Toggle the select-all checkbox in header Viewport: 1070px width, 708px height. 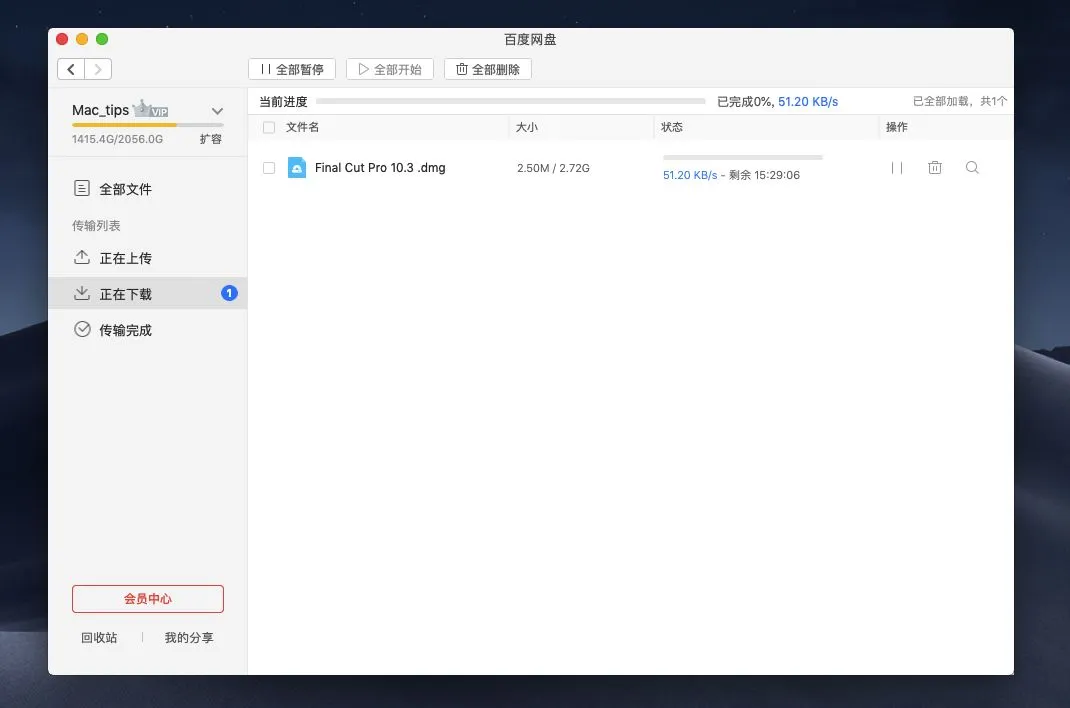[269, 128]
